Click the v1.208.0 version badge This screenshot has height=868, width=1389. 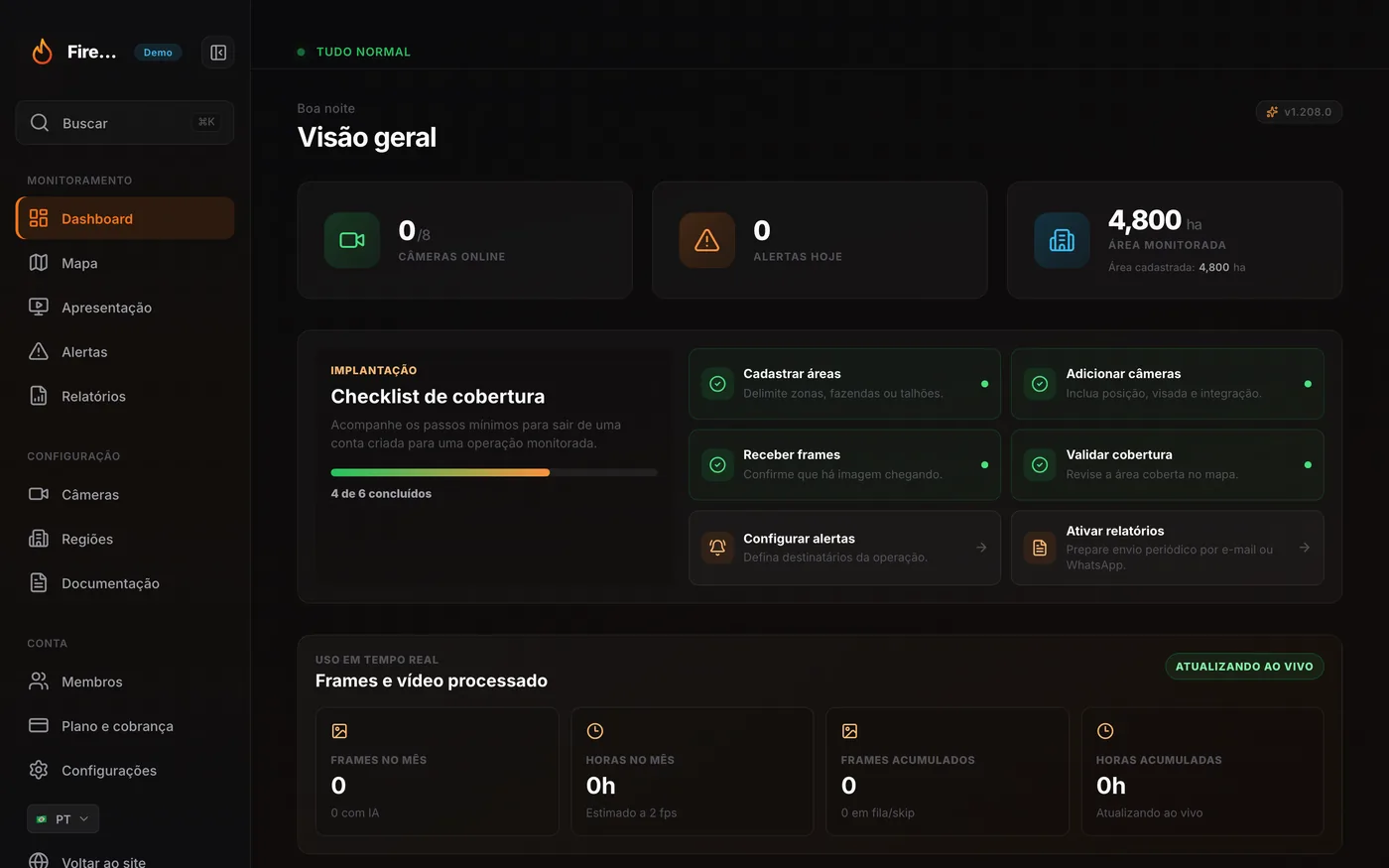click(1299, 112)
